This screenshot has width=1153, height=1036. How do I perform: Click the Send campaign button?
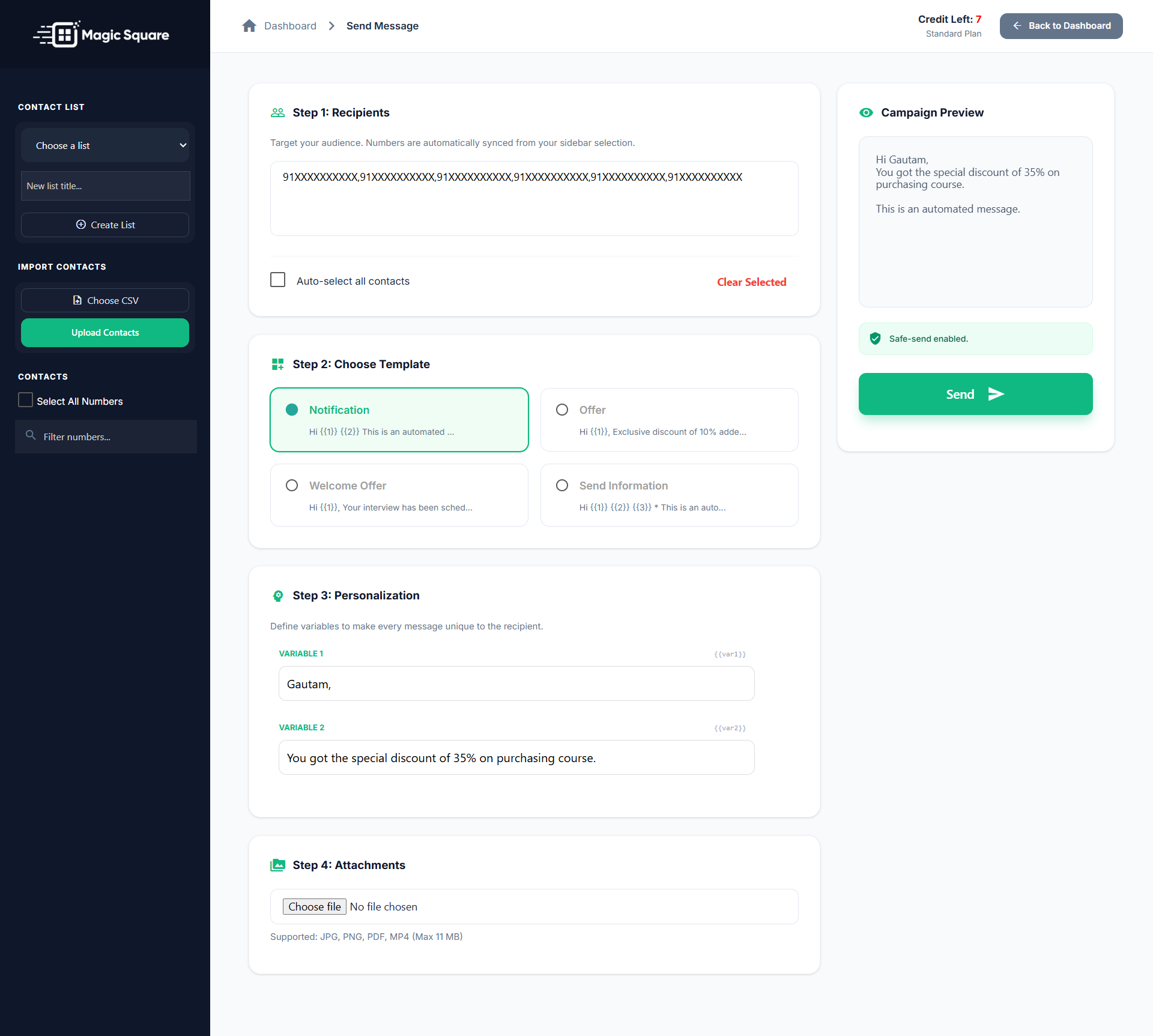tap(975, 394)
